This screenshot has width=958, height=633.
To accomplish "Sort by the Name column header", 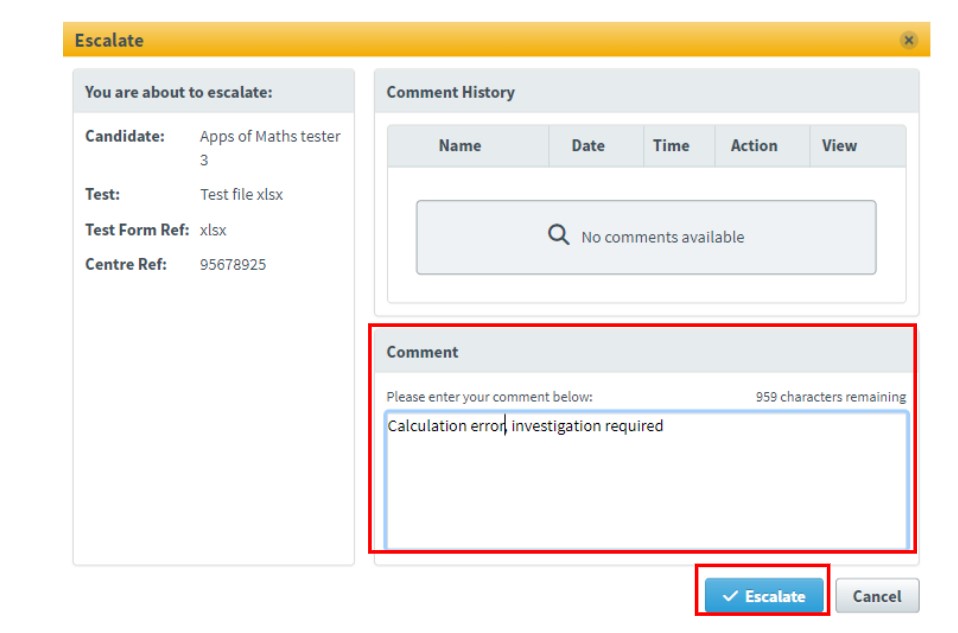I will (459, 146).
